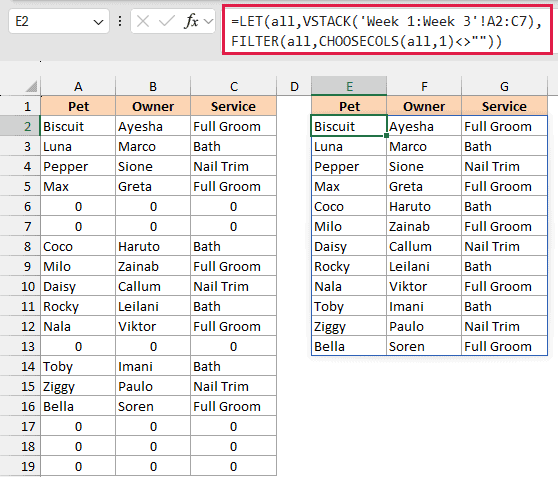This screenshot has width=558, height=477.
Task: Select row 1 header
Action: 20,106
